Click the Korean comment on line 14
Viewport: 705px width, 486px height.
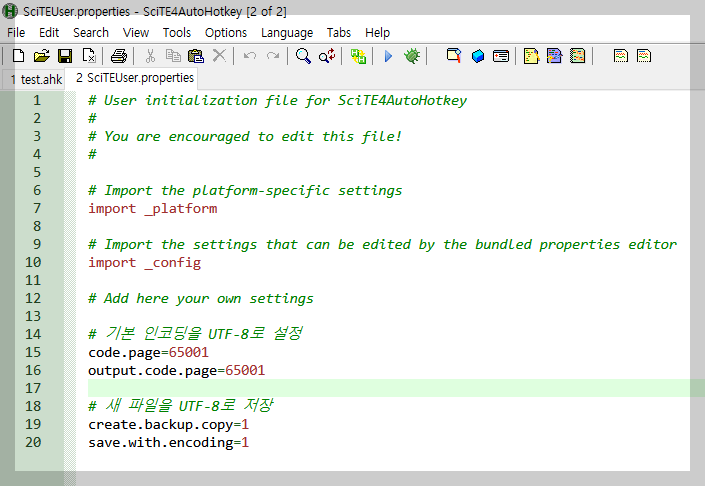pos(196,334)
